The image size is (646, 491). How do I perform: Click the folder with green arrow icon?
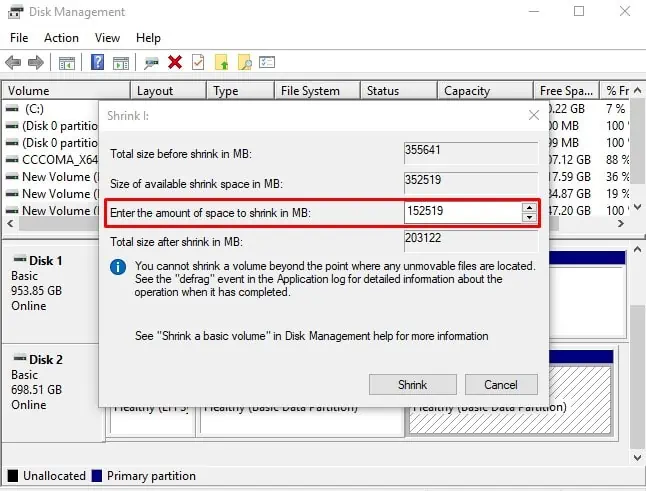(222, 62)
